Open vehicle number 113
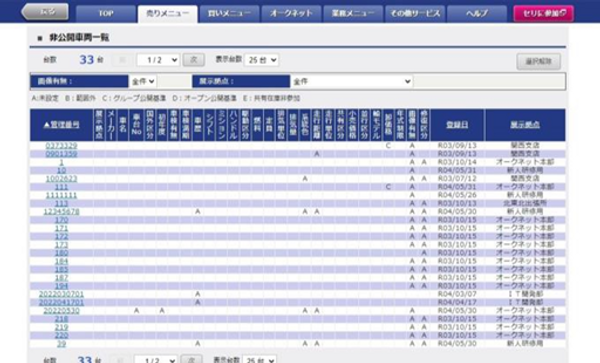The image size is (600, 363). click(61, 203)
